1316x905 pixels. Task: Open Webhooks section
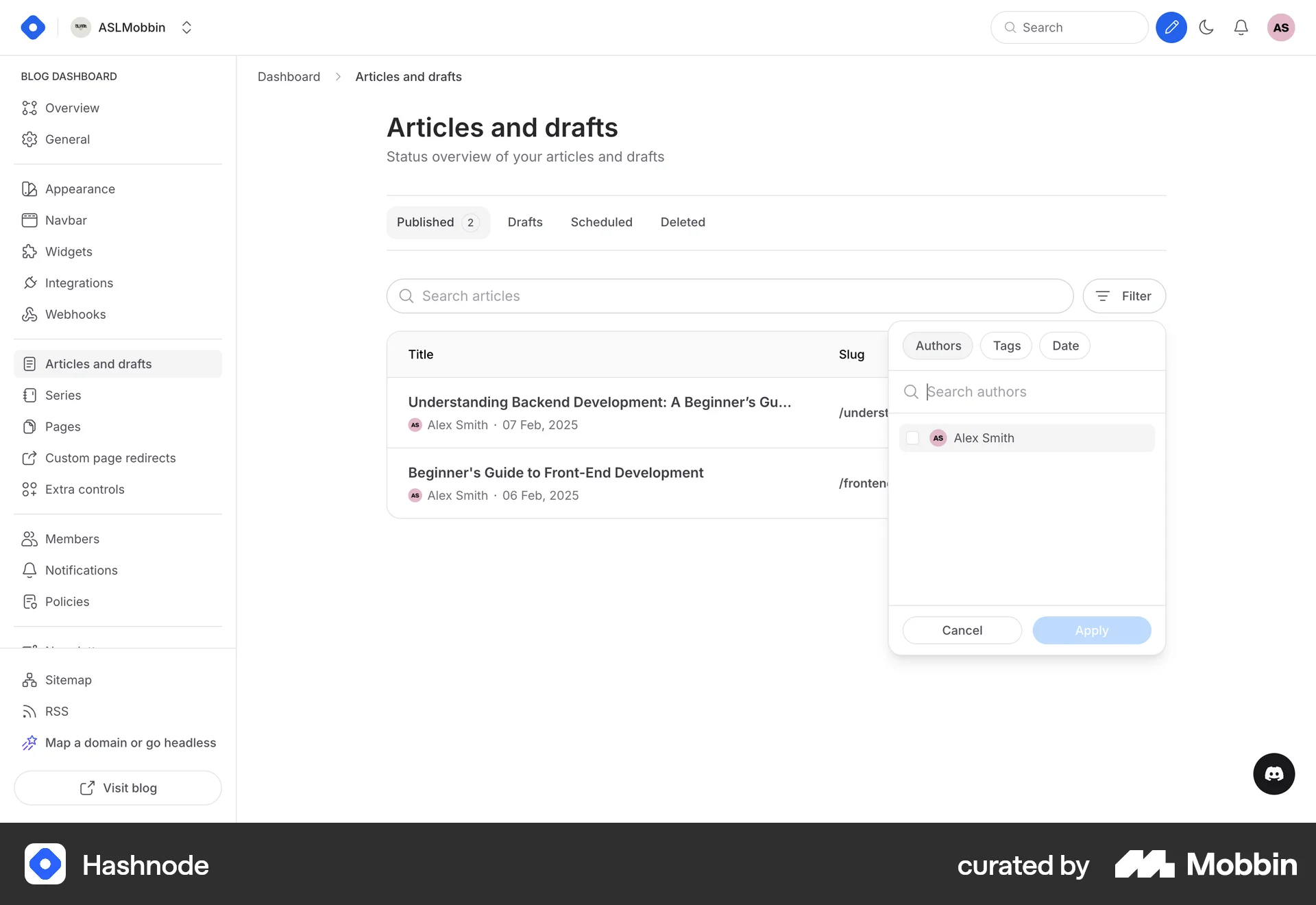(118, 314)
